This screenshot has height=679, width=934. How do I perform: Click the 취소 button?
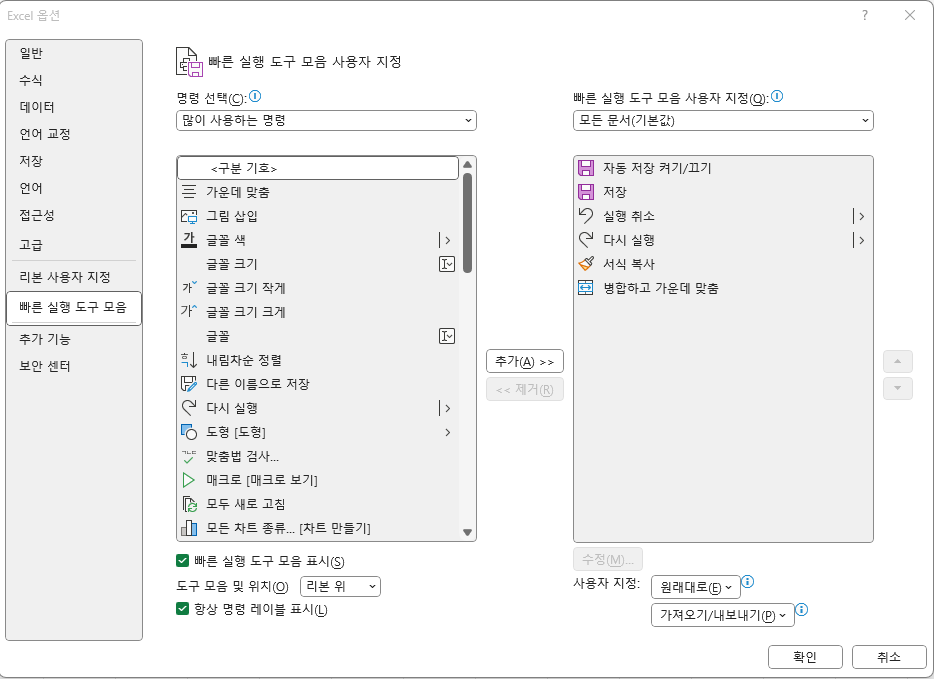[889, 657]
